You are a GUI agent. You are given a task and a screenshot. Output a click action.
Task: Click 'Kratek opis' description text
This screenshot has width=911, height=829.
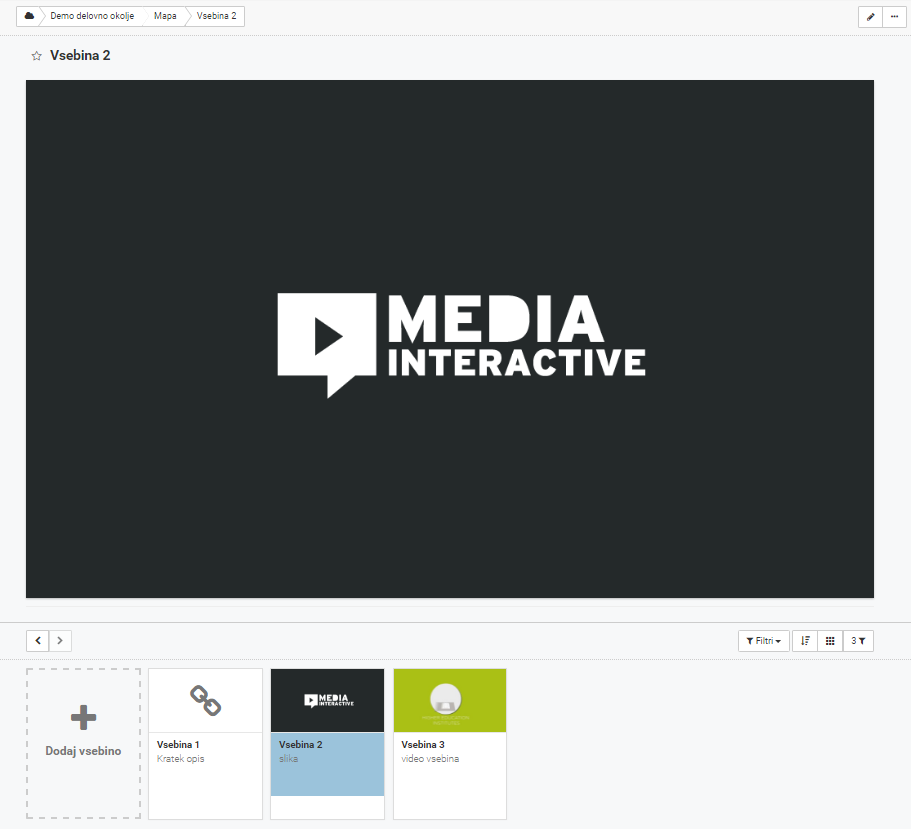coord(181,759)
